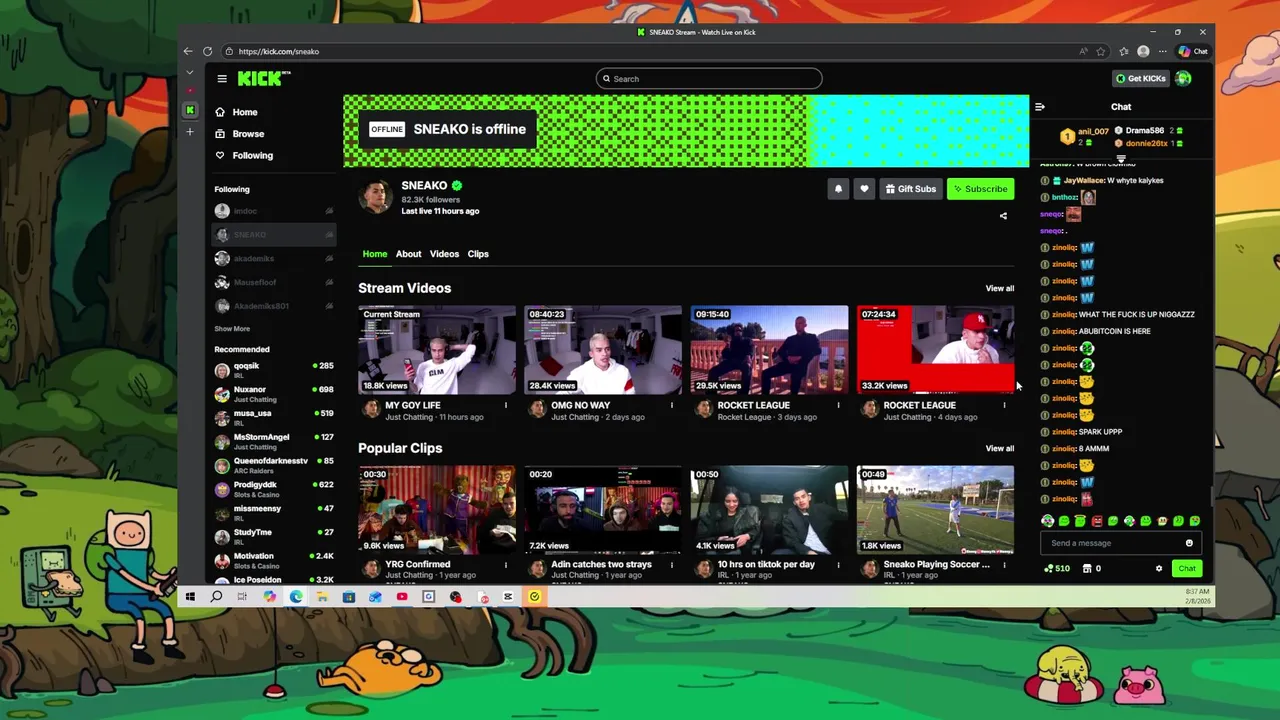
Task: Click the browser back arrow
Action: tap(188, 51)
